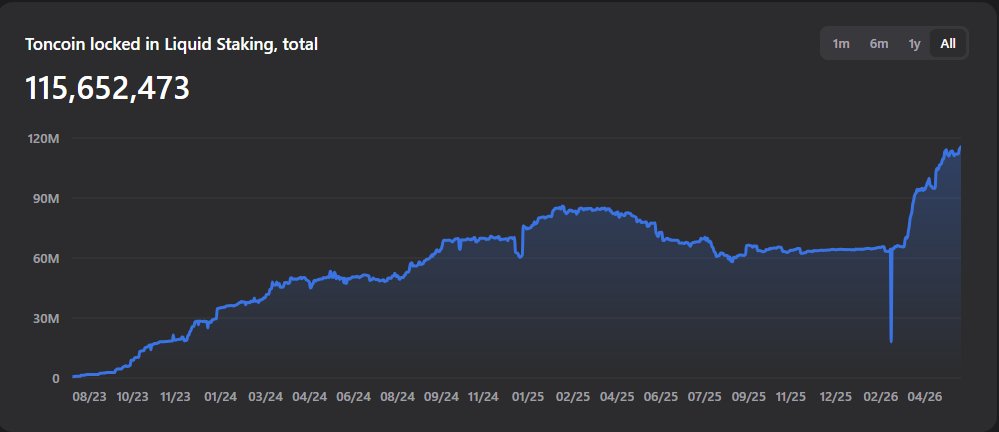Click the 30M y-axis label
The image size is (999, 432).
pos(48,318)
